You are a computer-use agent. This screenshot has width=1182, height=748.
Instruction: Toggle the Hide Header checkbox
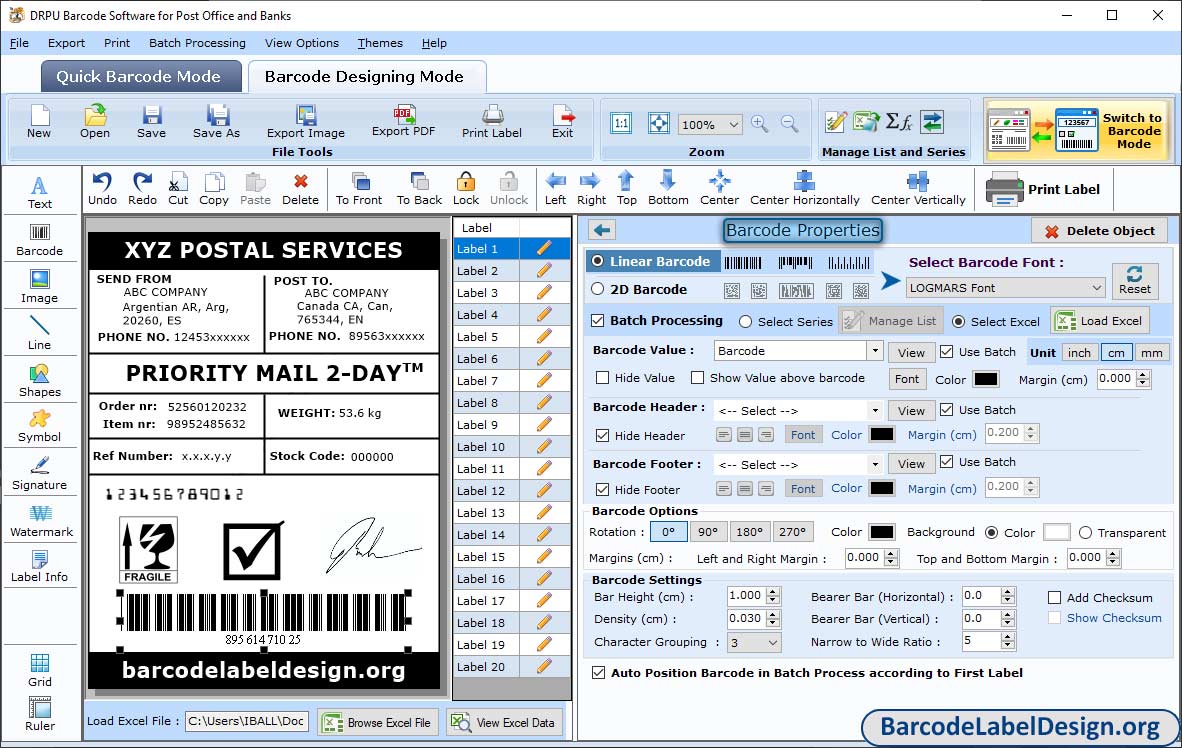click(x=602, y=436)
